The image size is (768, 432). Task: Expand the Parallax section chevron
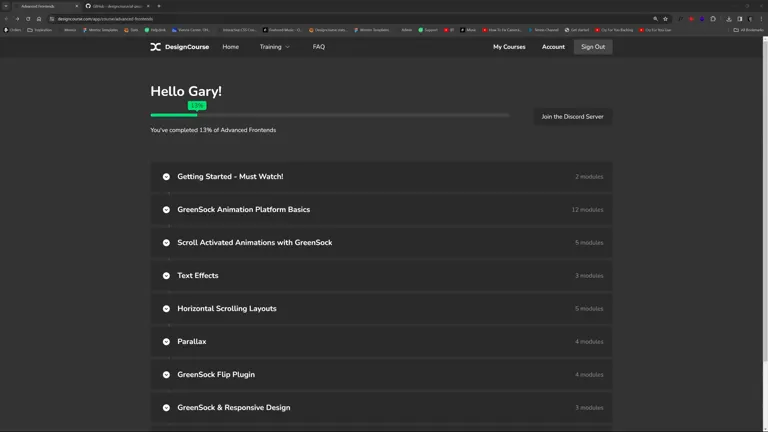pos(167,342)
